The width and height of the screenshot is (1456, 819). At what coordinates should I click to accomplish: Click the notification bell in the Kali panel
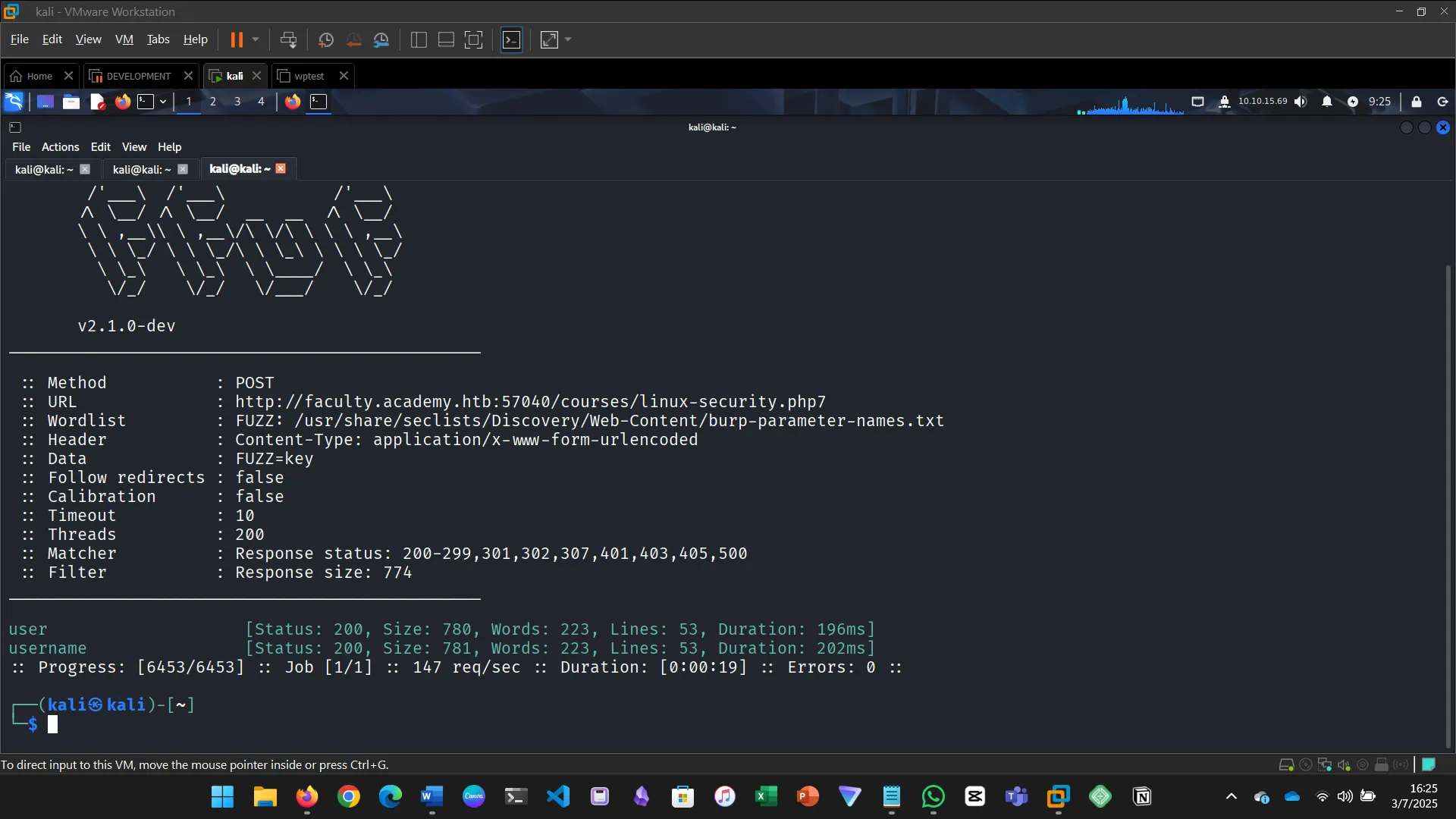click(1328, 102)
